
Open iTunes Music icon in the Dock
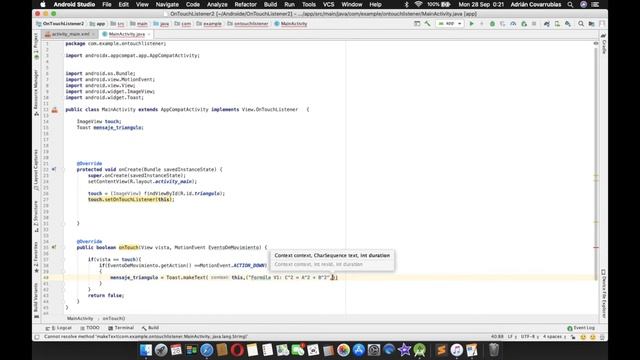(x=456, y=350)
